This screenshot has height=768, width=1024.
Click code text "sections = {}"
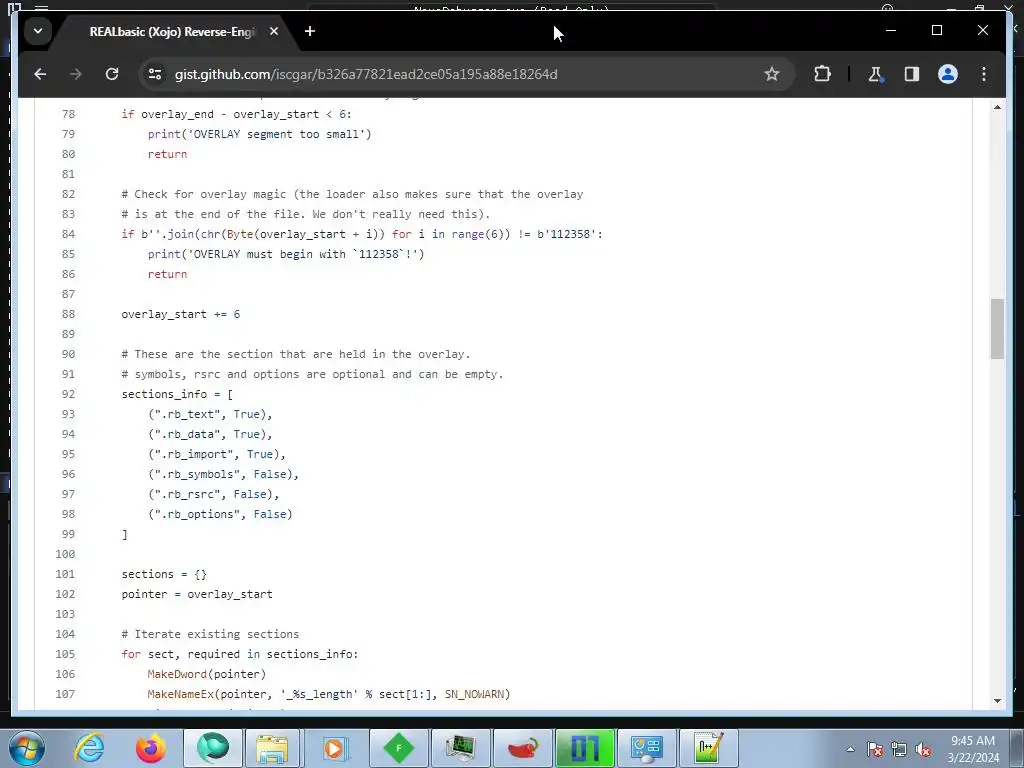(x=164, y=574)
